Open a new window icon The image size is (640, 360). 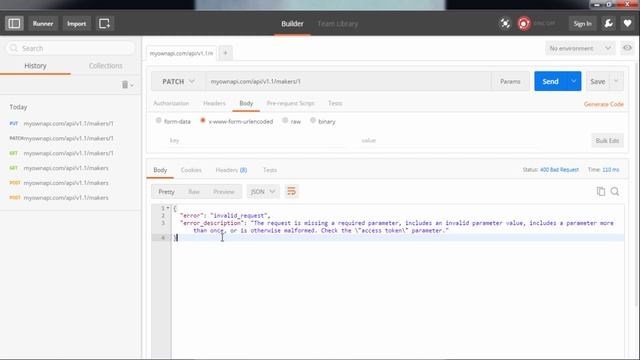104,24
